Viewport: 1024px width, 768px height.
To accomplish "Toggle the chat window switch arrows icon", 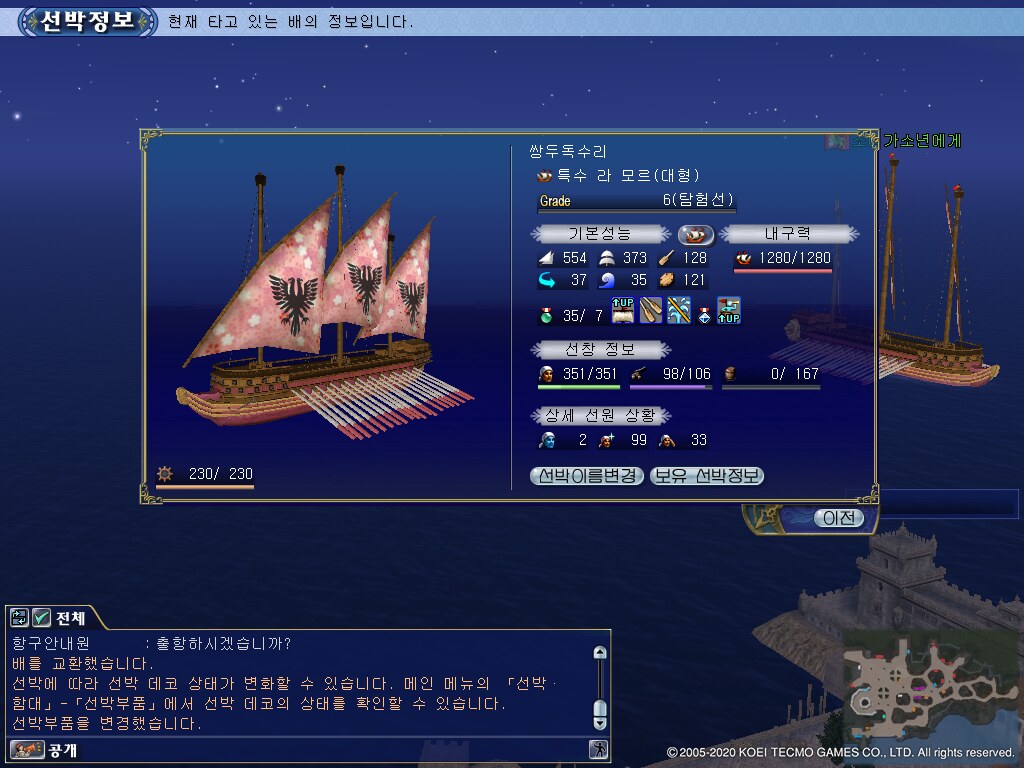I will pyautogui.click(x=20, y=617).
